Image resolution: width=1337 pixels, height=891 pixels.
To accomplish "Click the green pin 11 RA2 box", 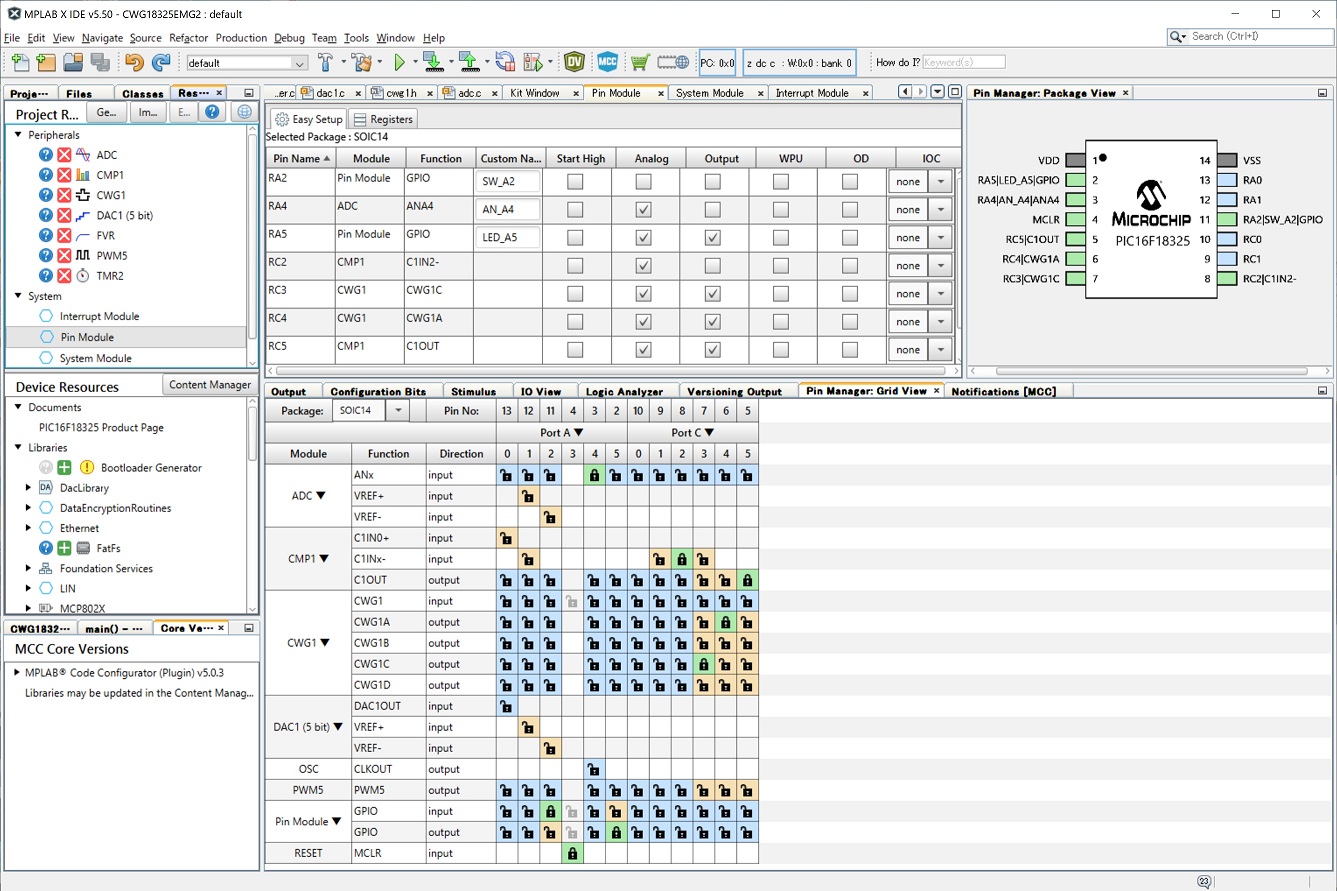I will pyautogui.click(x=1228, y=219).
